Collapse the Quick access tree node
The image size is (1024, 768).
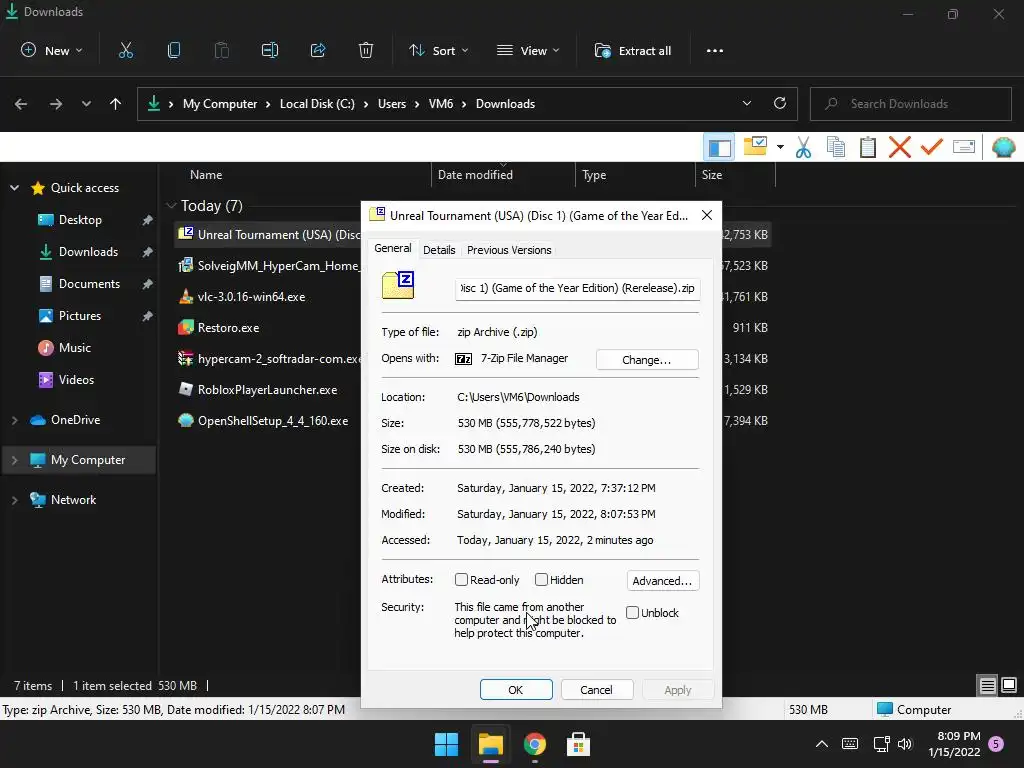[x=14, y=188]
